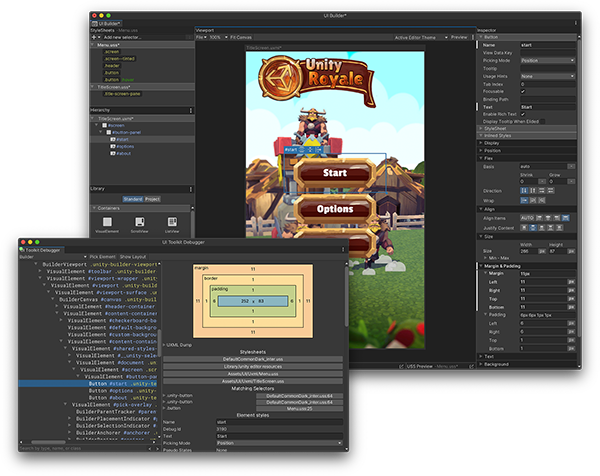
Task: Open the Usage Hints dropdown
Action: [x=548, y=76]
